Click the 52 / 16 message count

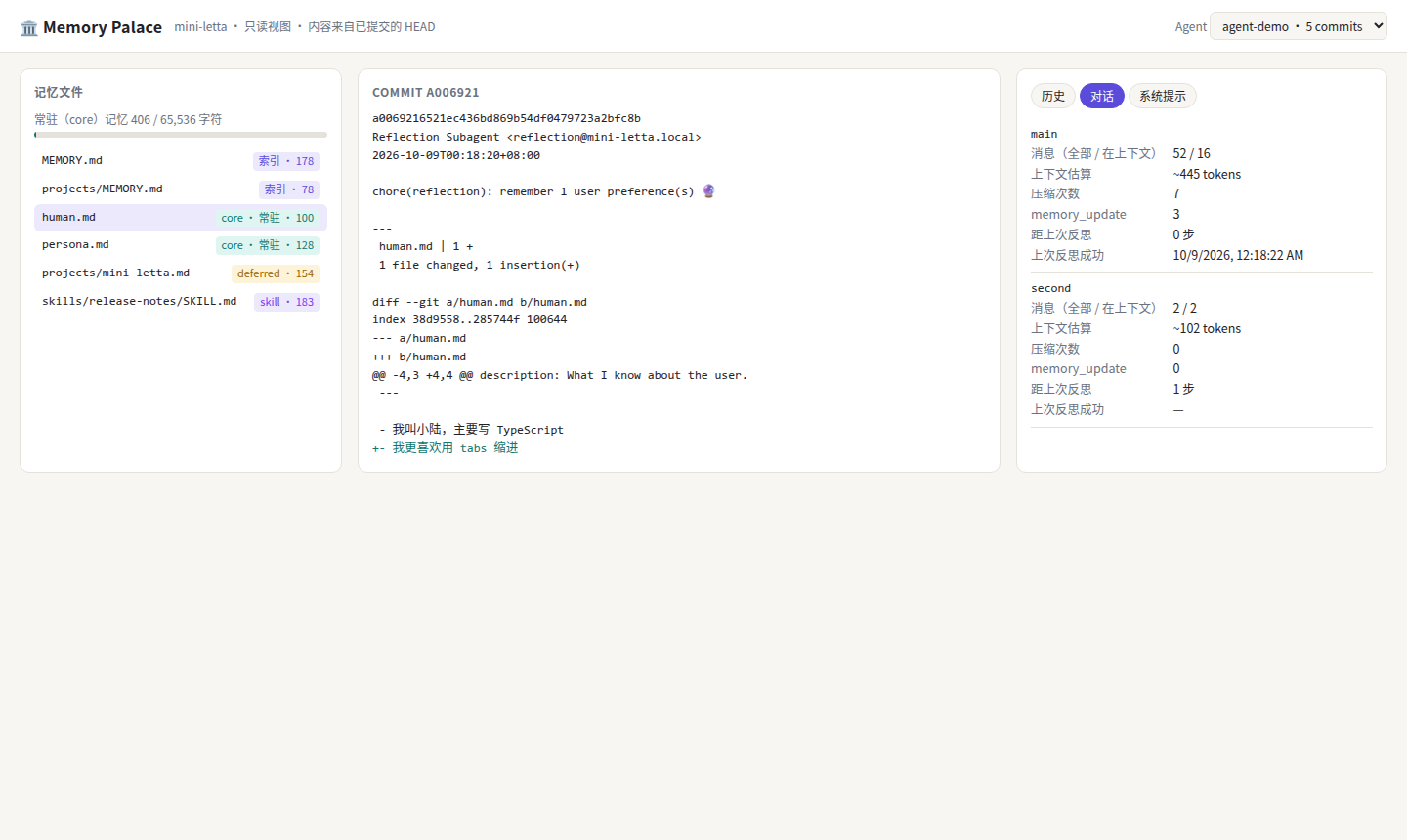(1191, 153)
